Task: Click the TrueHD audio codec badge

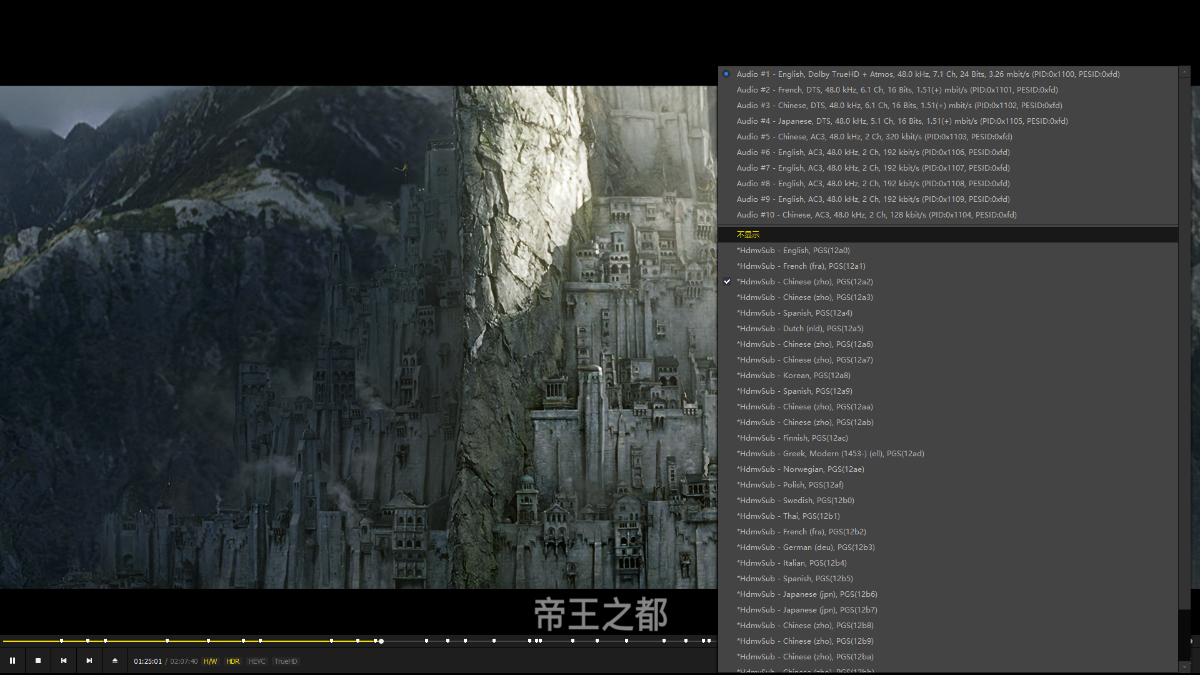Action: (x=286, y=661)
